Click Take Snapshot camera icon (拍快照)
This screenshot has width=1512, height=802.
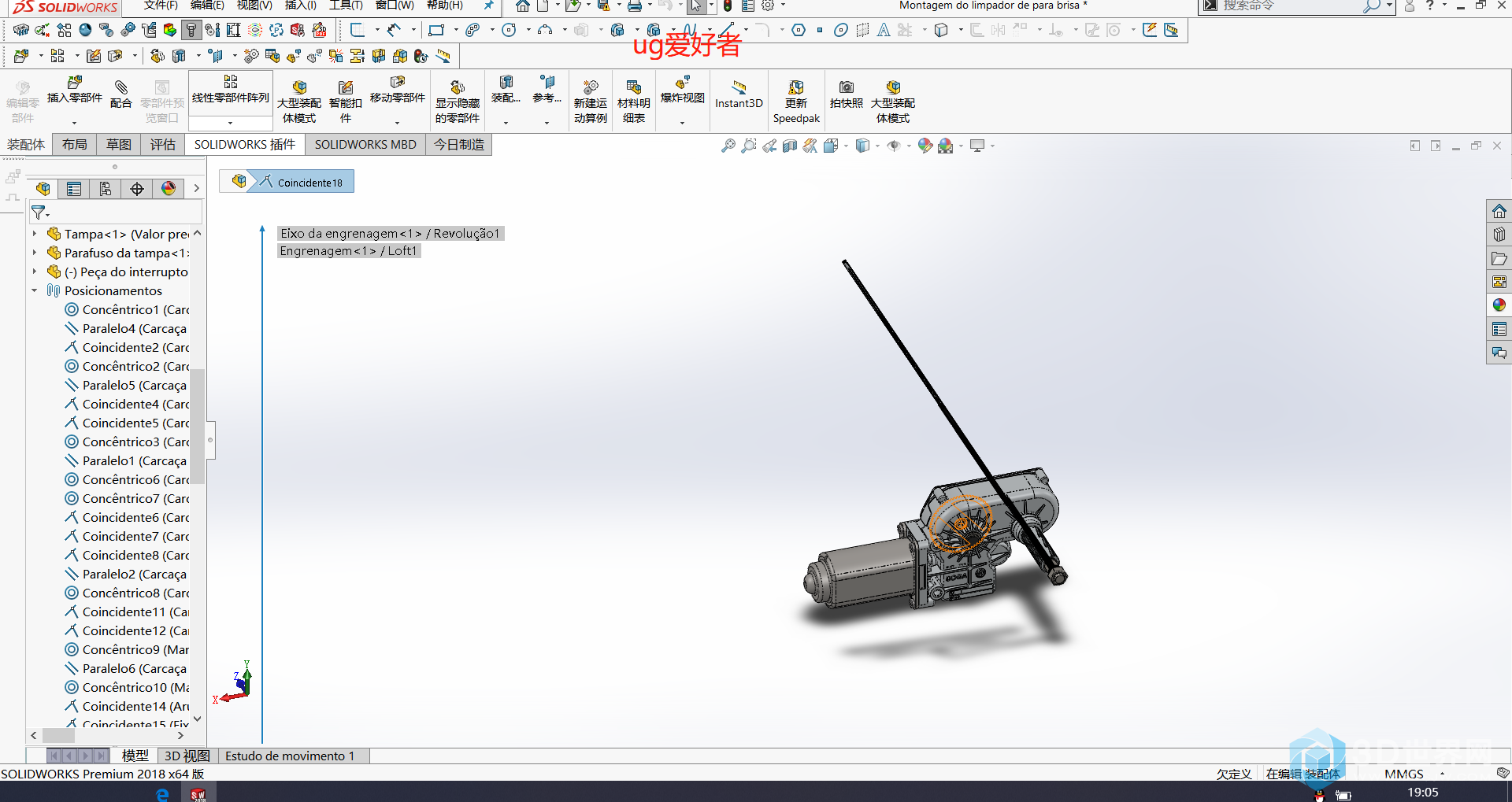click(847, 87)
